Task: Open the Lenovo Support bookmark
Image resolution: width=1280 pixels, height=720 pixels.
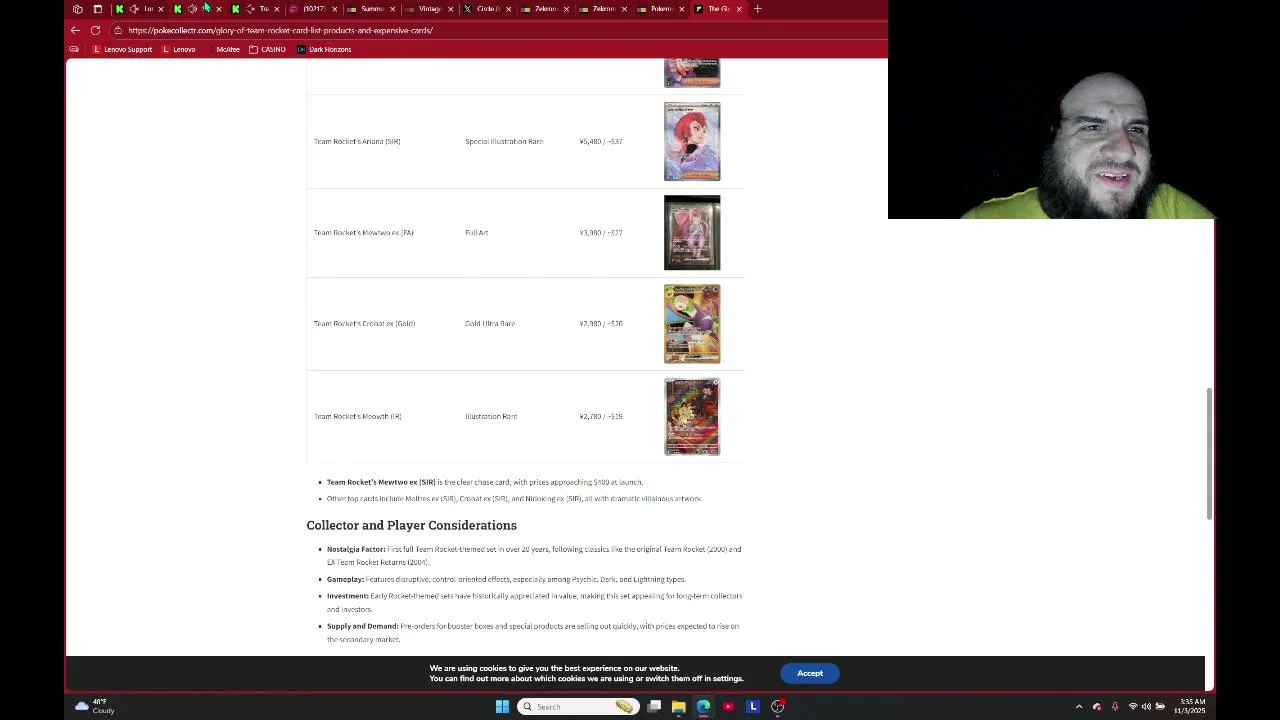Action: coord(122,49)
